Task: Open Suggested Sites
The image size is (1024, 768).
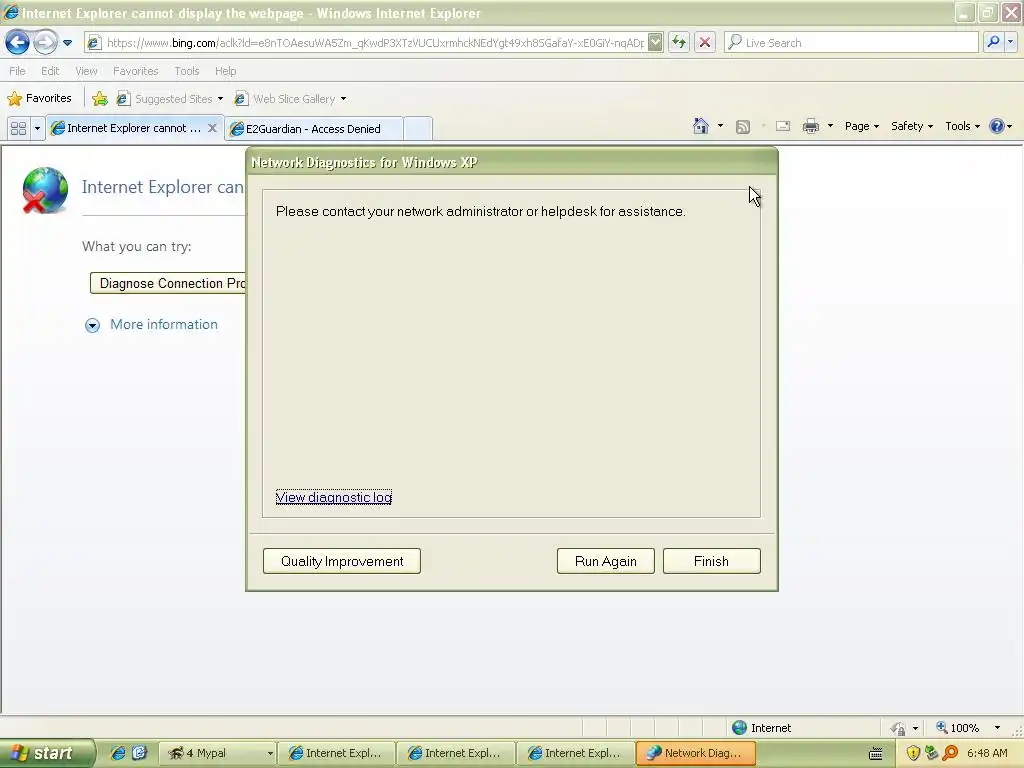Action: click(168, 99)
